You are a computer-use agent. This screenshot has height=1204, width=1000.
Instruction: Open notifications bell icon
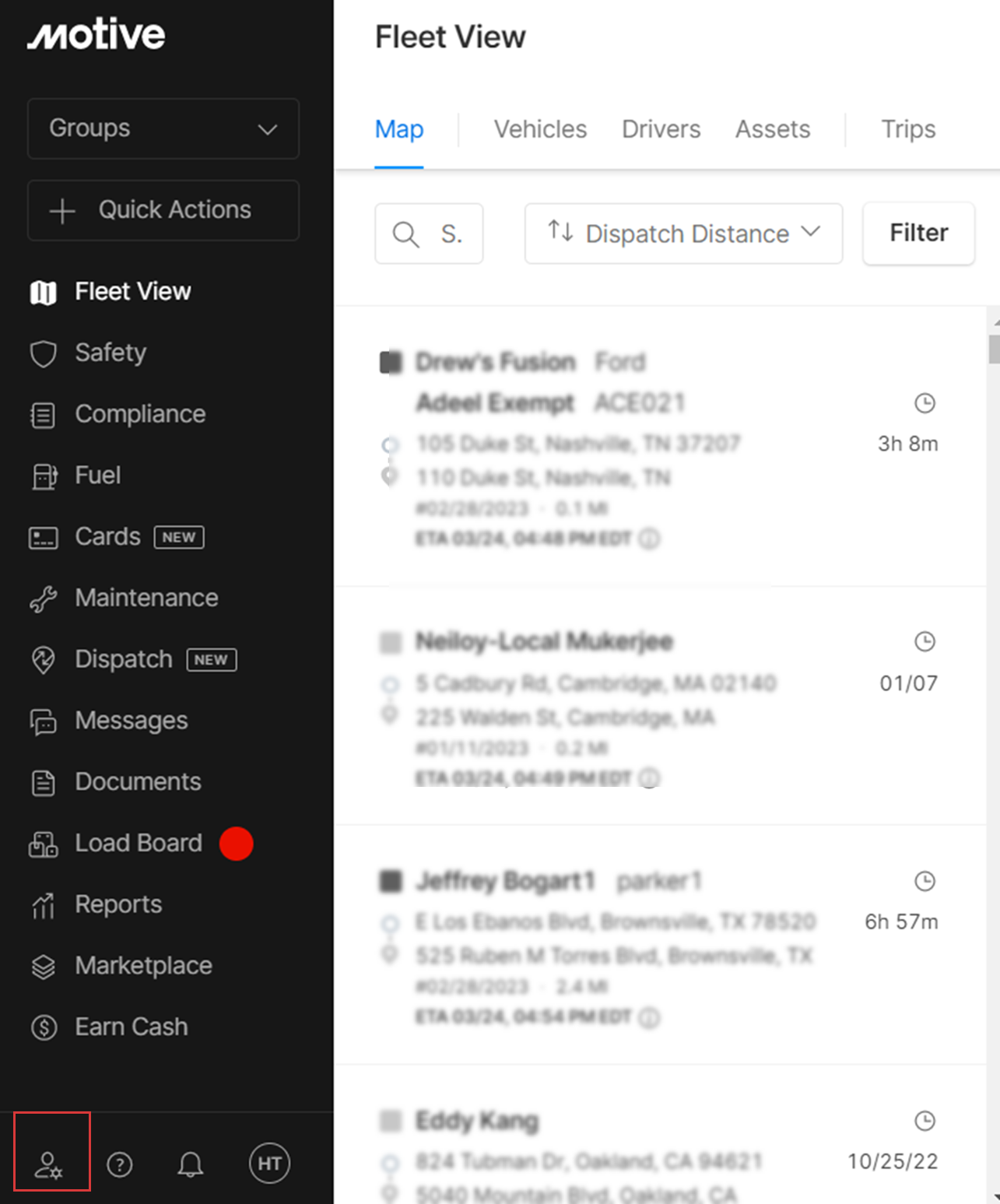point(191,1164)
